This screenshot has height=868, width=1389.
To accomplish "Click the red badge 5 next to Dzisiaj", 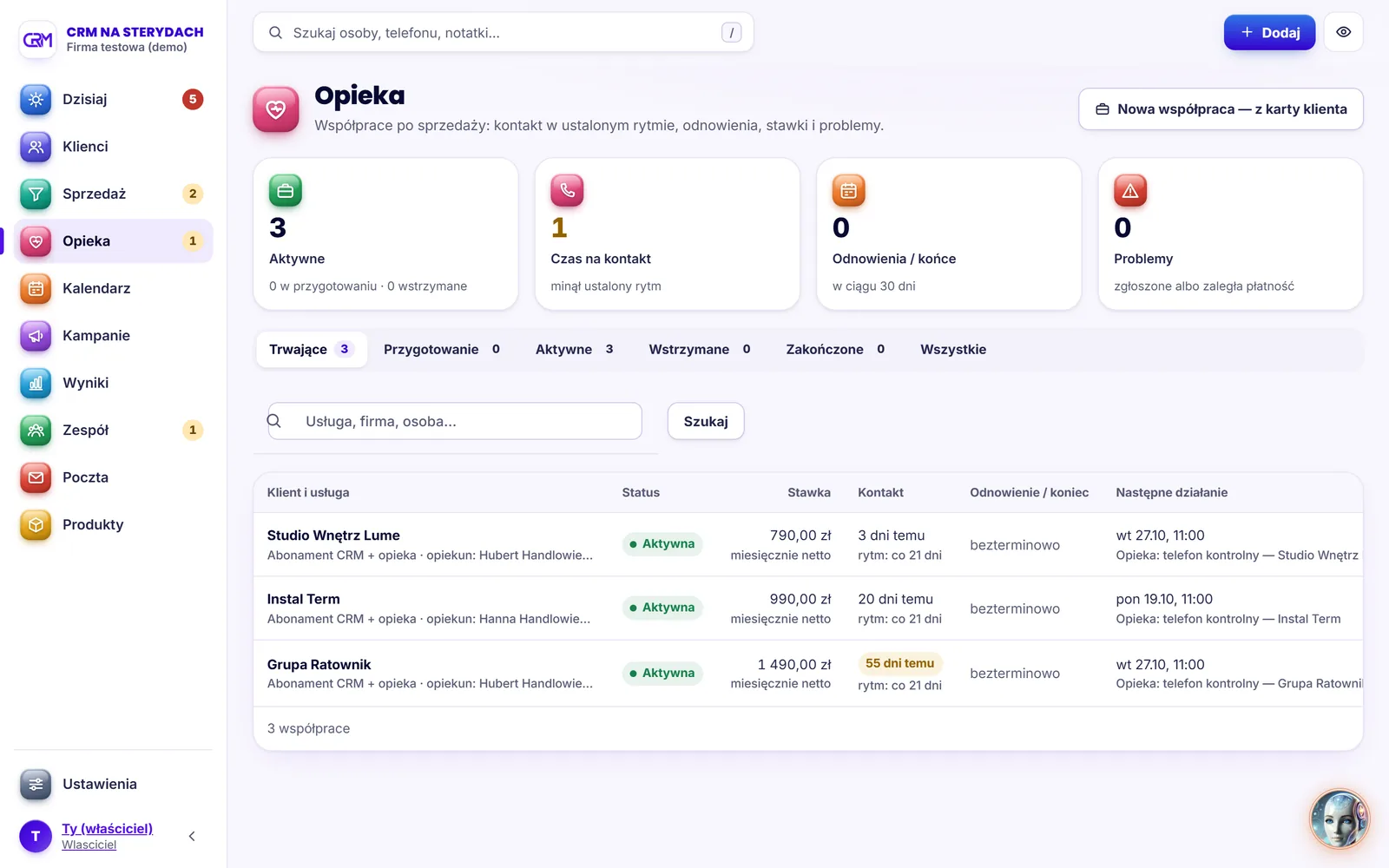I will (x=193, y=100).
